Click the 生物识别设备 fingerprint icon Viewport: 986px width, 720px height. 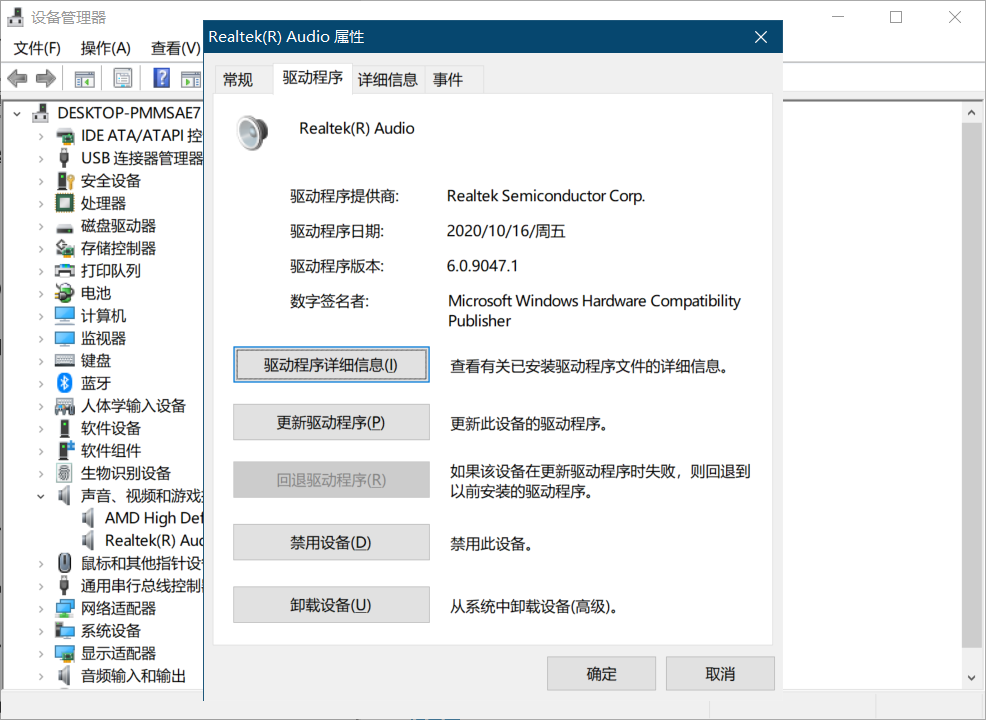(64, 473)
